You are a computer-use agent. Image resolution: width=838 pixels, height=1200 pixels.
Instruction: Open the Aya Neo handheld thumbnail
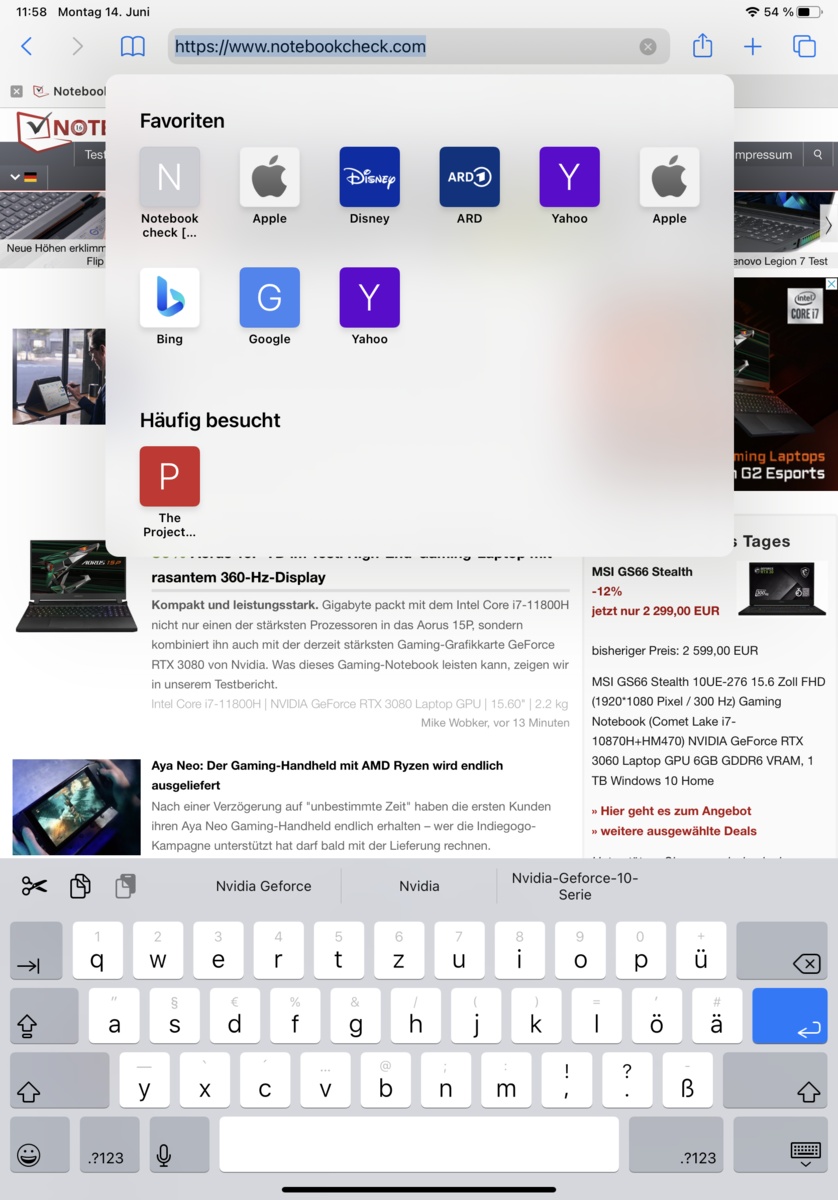76,807
